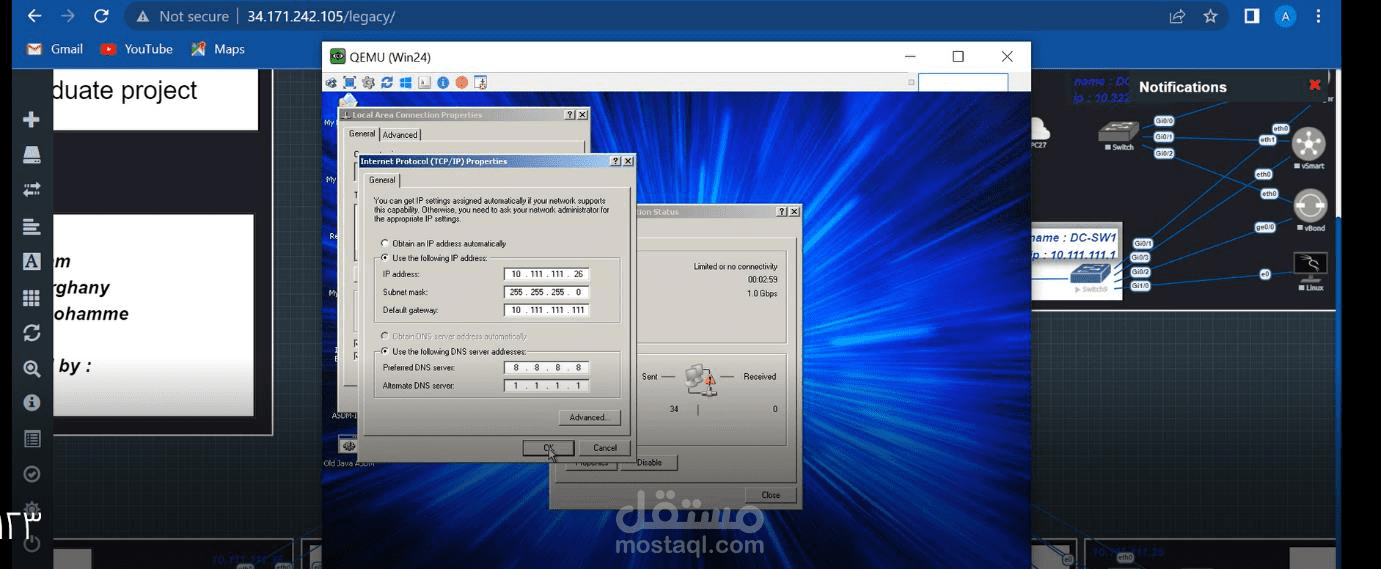Open the add object plus icon in sidebar
This screenshot has width=1381, height=569.
click(x=31, y=119)
